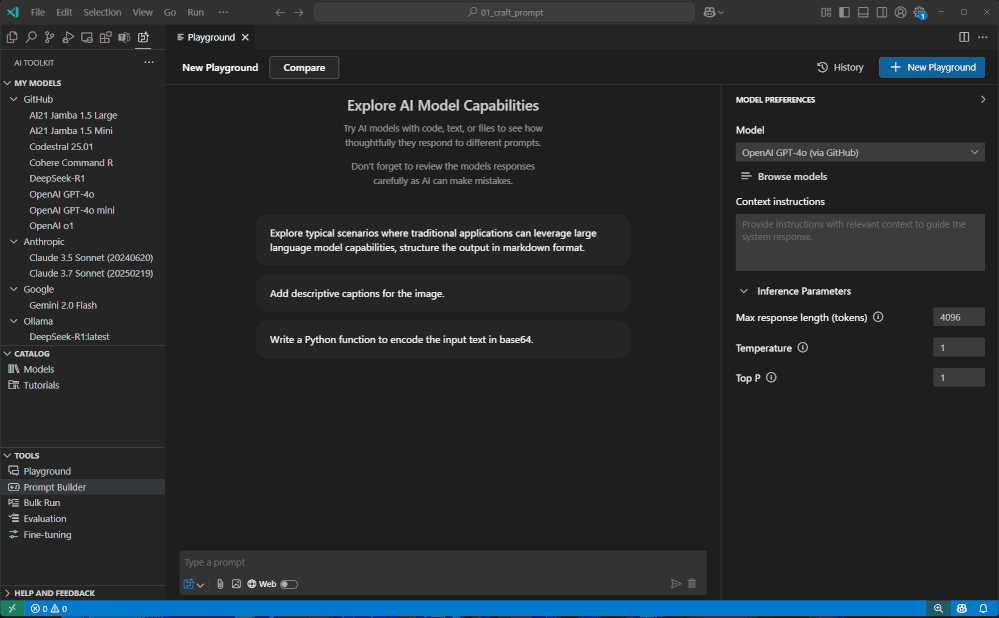This screenshot has width=999, height=618.
Task: Select the Playground editor tab
Action: pos(211,38)
